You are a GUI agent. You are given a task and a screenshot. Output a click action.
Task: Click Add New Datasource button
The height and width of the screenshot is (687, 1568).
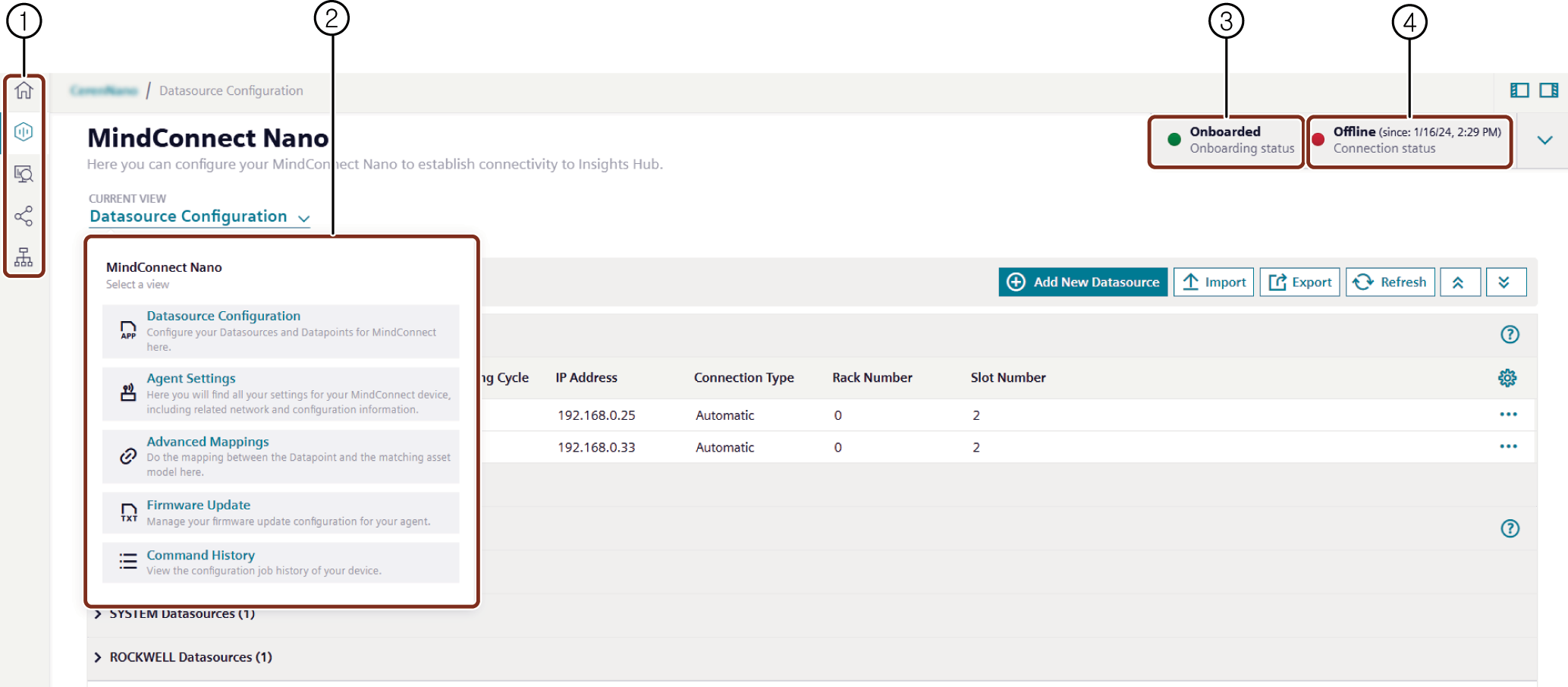(x=1083, y=282)
